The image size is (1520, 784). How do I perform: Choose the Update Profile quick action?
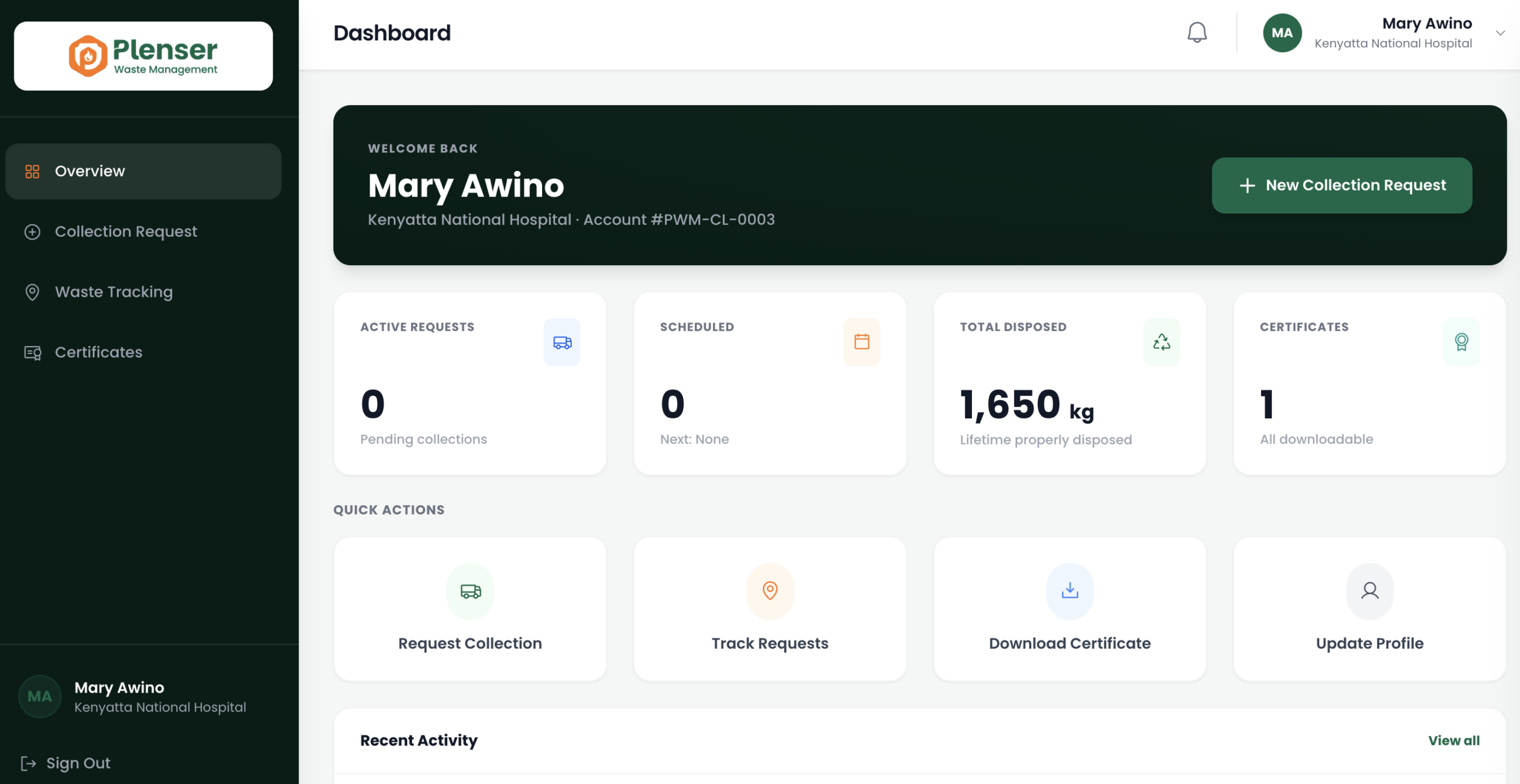(1370, 609)
